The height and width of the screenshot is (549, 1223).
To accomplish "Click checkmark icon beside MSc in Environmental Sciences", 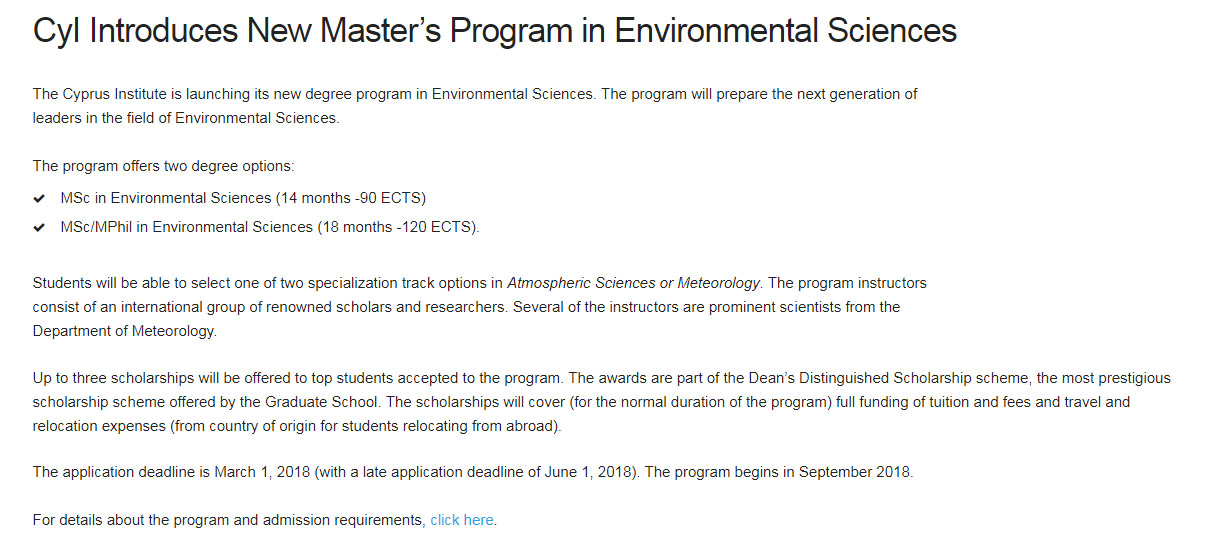I will [x=39, y=198].
